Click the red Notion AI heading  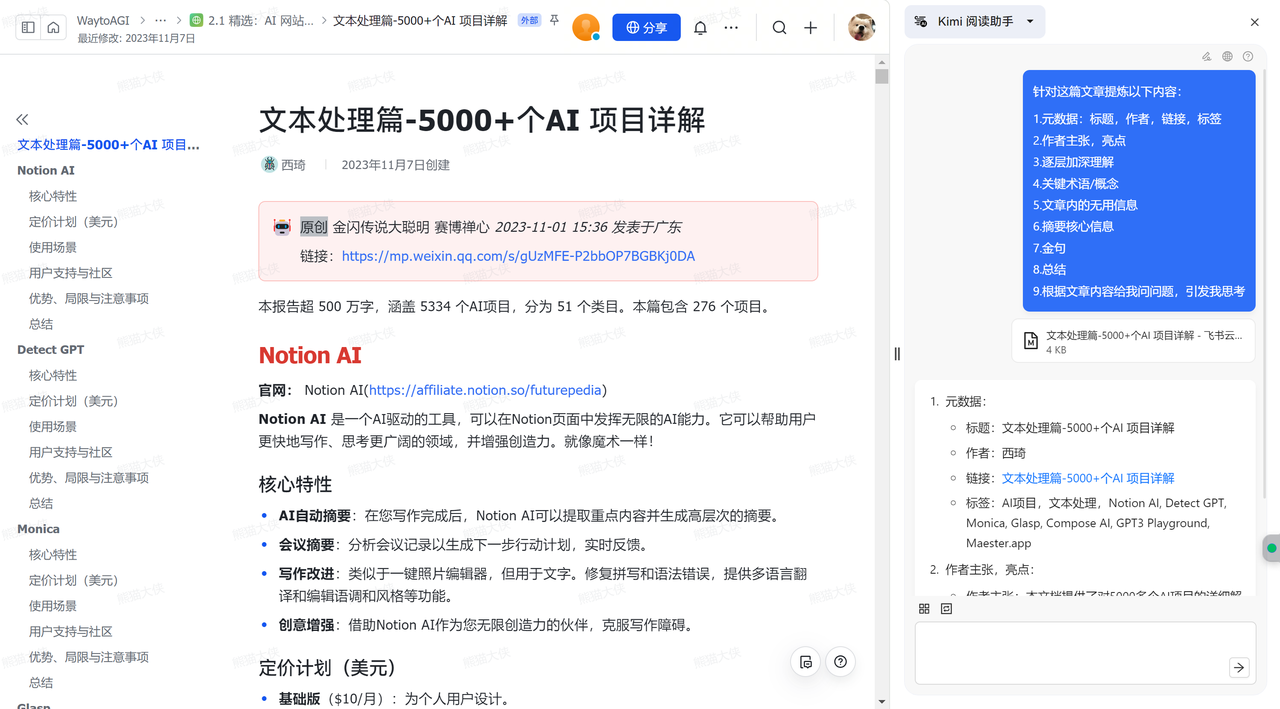pyautogui.click(x=310, y=355)
